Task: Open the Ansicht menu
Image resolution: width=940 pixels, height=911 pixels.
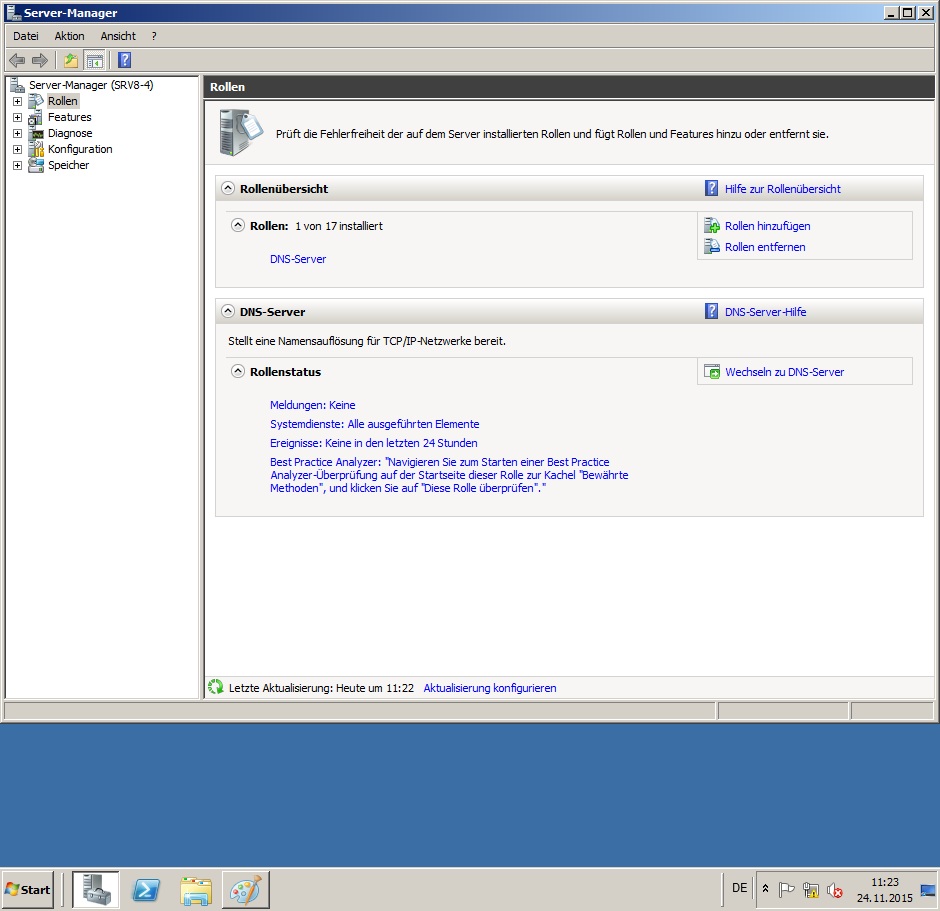Action: pos(118,36)
